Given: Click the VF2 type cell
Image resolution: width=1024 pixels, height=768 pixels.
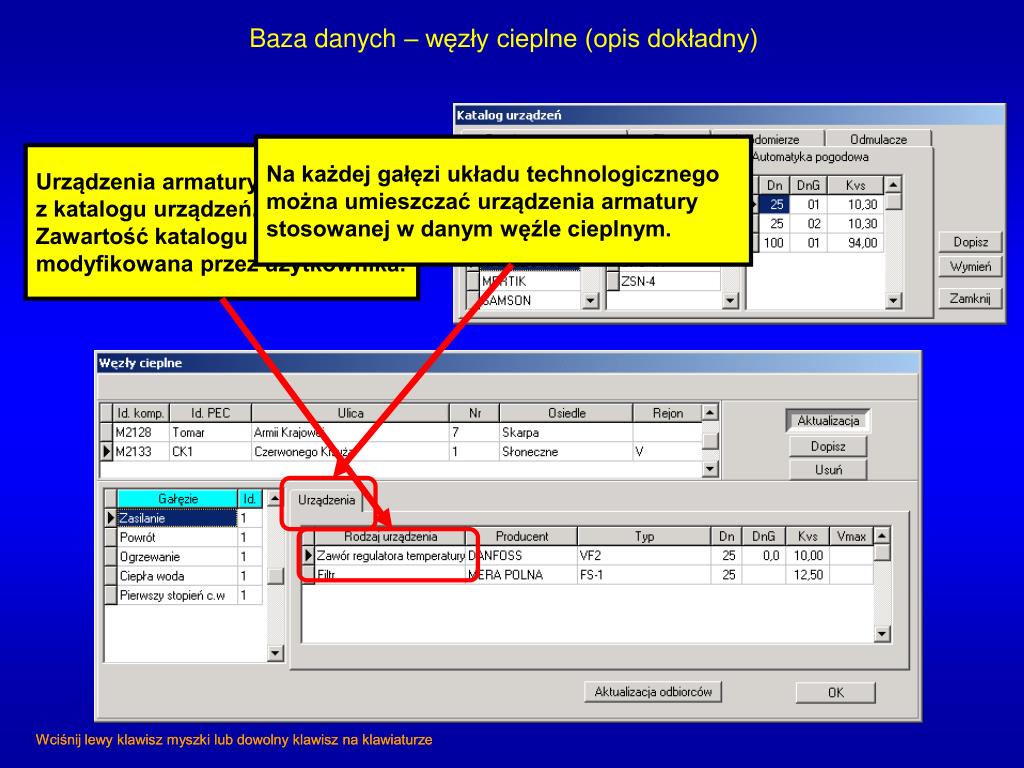Looking at the screenshot, I should (x=643, y=556).
